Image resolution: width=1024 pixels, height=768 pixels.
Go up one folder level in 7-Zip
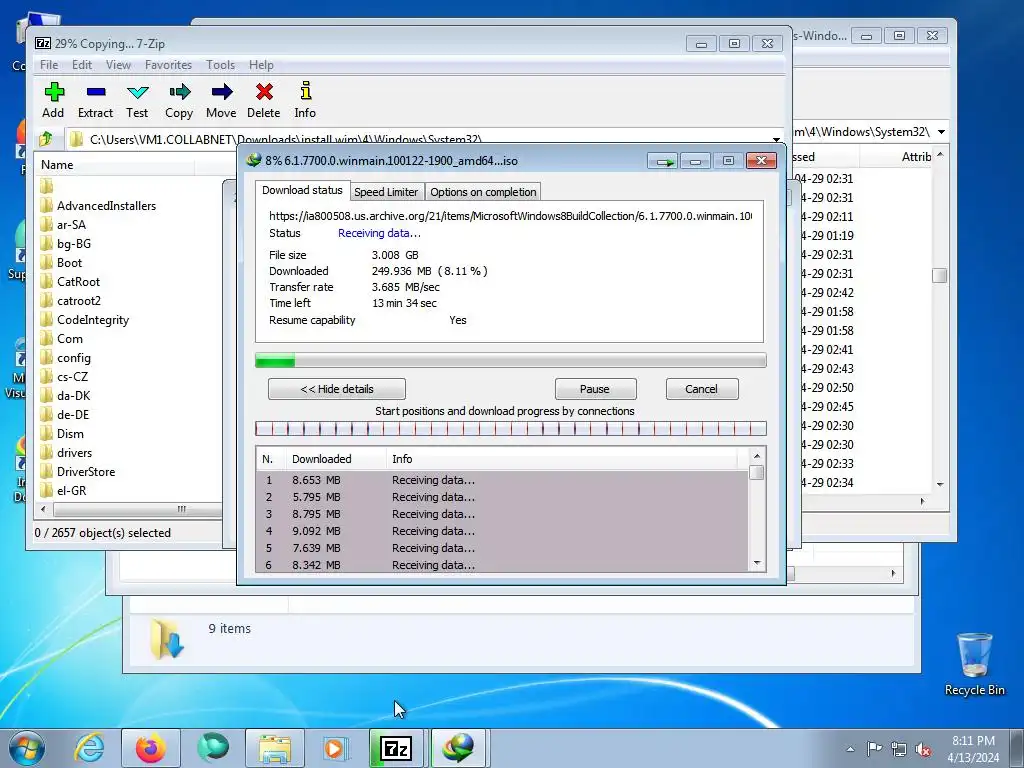tap(46, 139)
